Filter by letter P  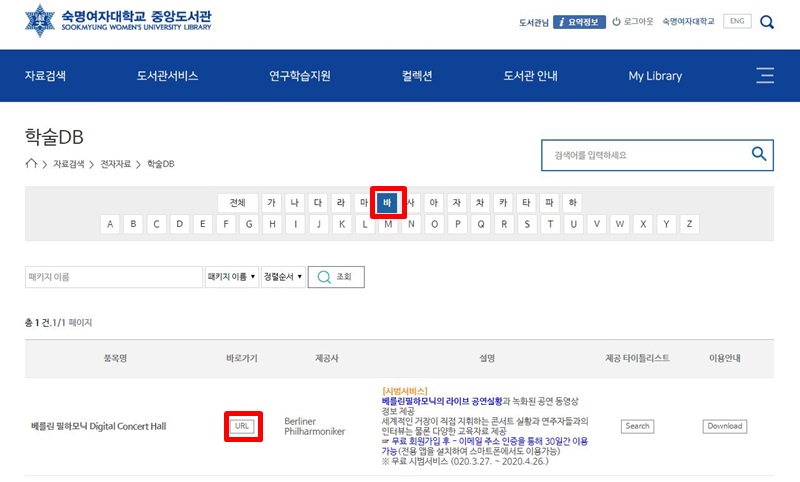coord(458,224)
